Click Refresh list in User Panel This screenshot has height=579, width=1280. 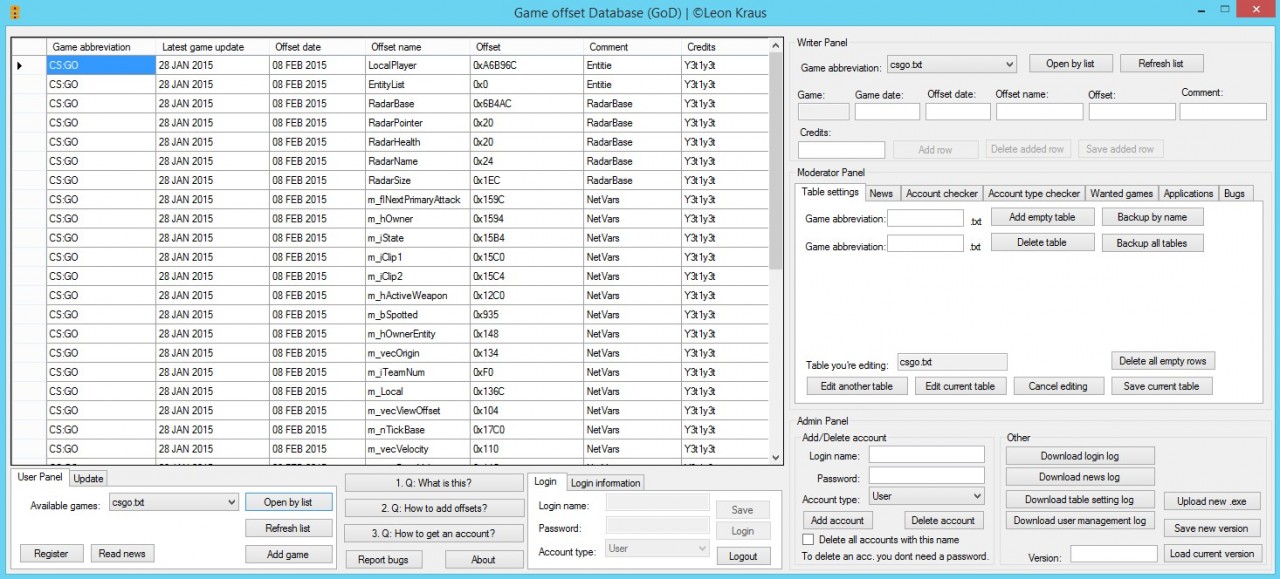coord(288,528)
